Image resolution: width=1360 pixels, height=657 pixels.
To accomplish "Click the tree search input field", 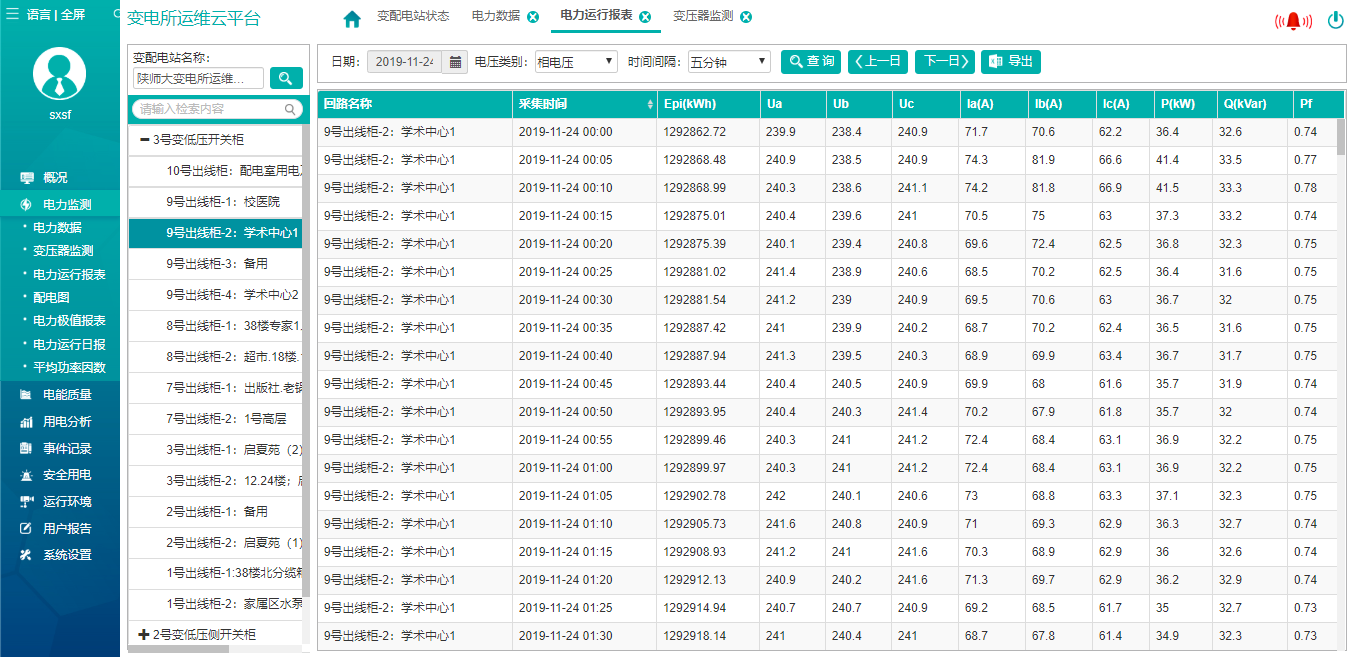I will click(210, 109).
